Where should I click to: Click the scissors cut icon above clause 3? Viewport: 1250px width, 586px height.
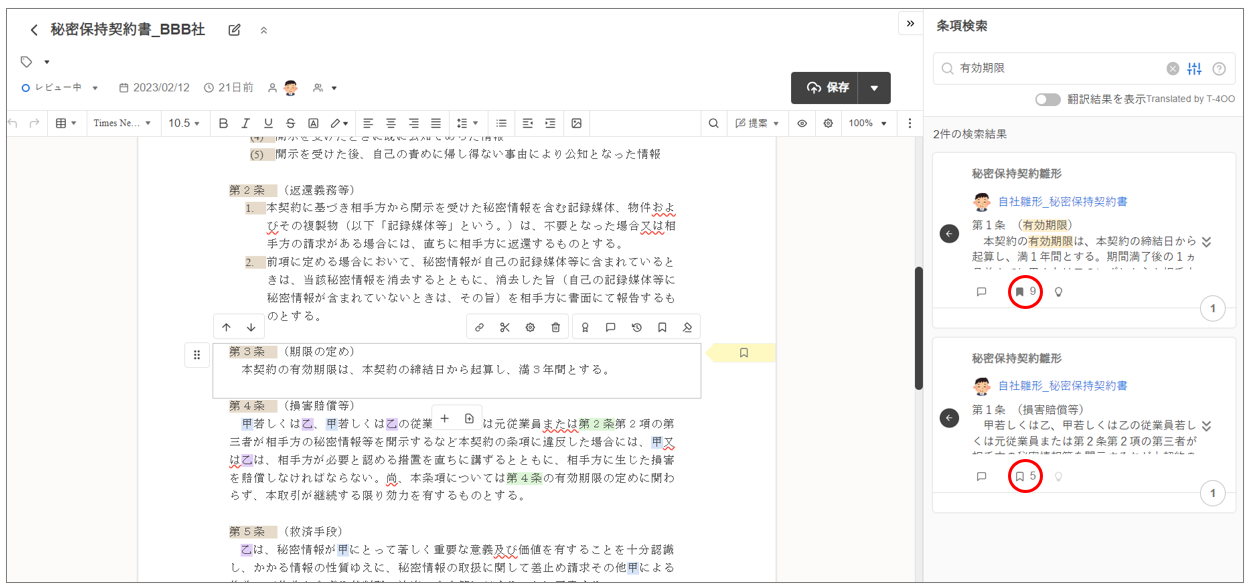(x=504, y=327)
